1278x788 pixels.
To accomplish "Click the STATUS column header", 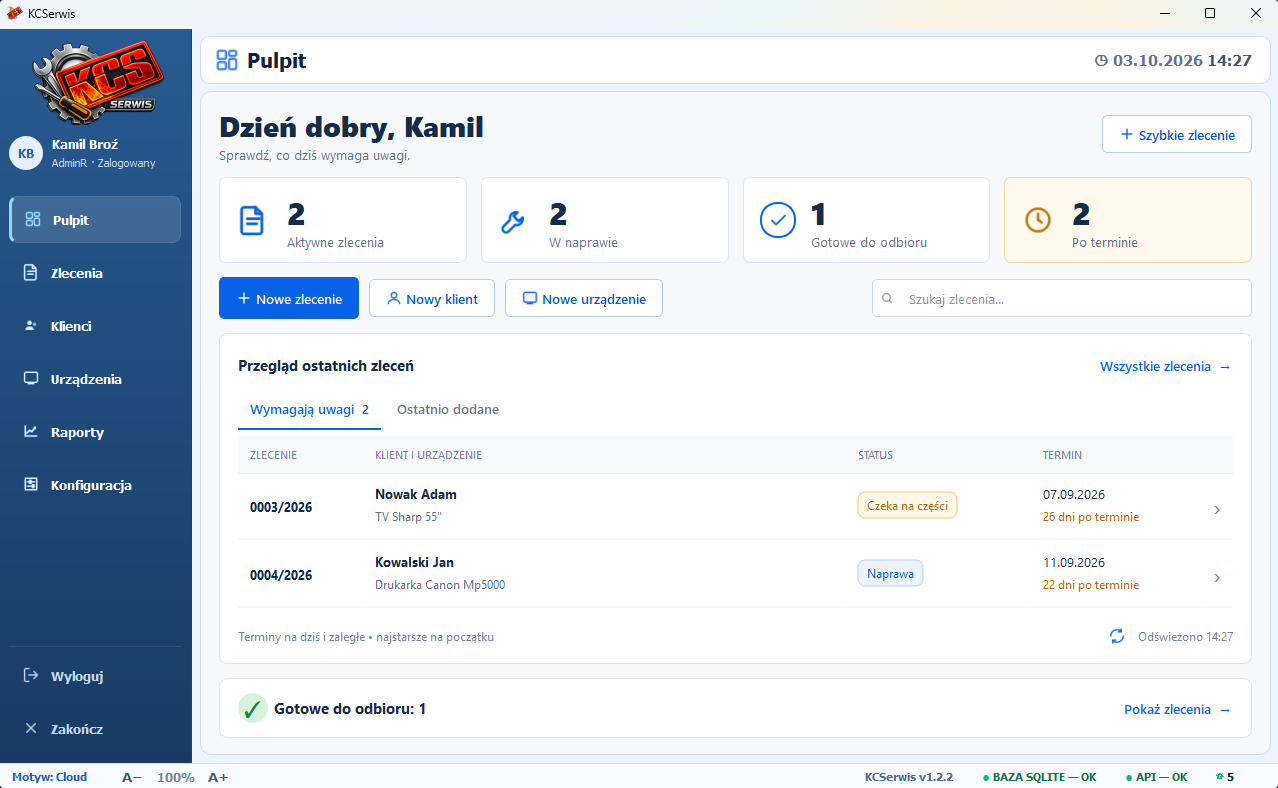I will (x=875, y=455).
